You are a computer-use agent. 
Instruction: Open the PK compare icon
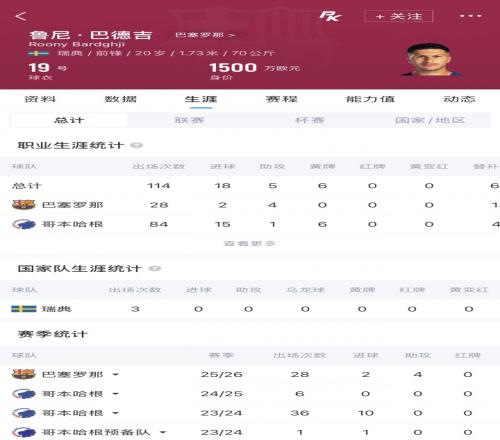tap(330, 16)
